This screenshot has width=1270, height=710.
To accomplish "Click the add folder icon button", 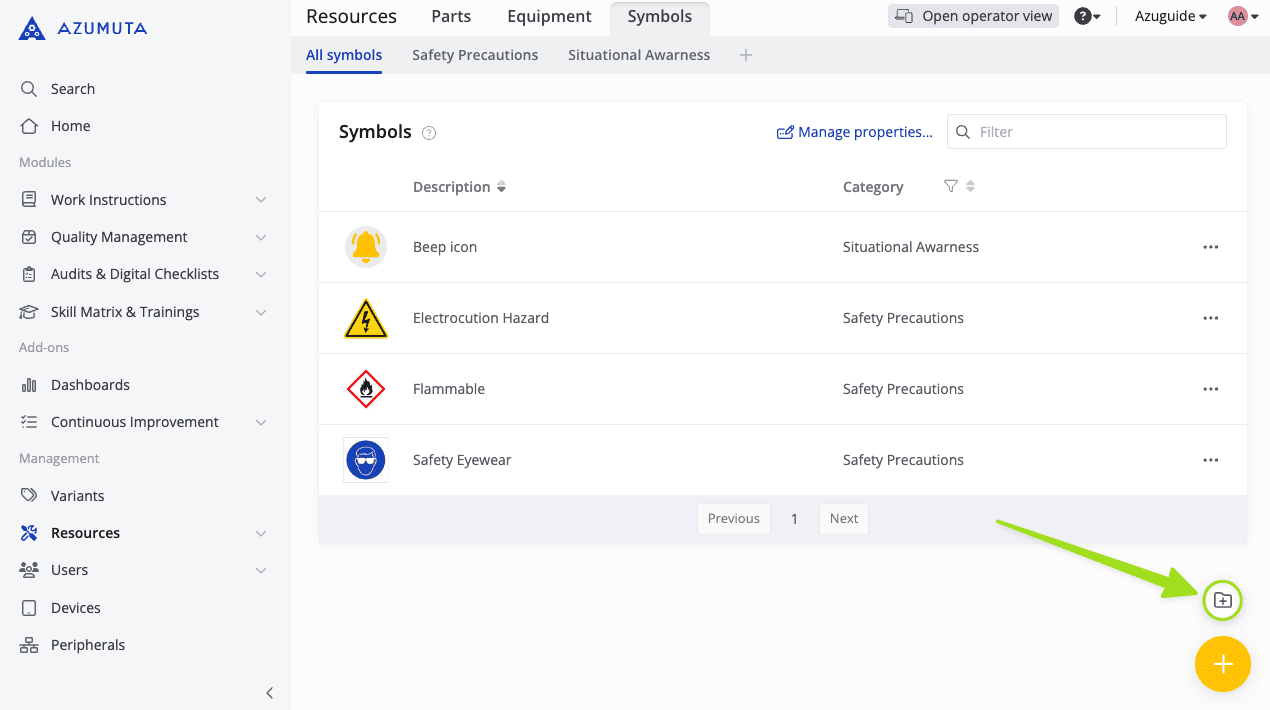I will pyautogui.click(x=1222, y=600).
